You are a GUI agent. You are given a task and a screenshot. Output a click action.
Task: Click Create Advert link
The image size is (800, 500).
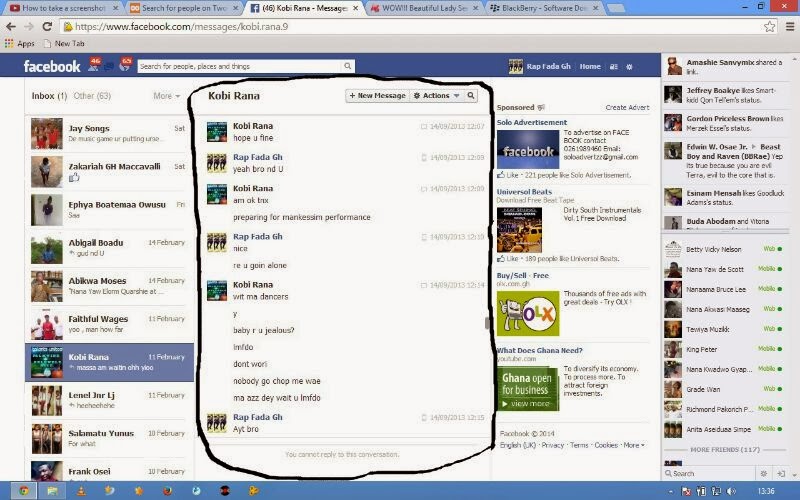pyautogui.click(x=627, y=108)
